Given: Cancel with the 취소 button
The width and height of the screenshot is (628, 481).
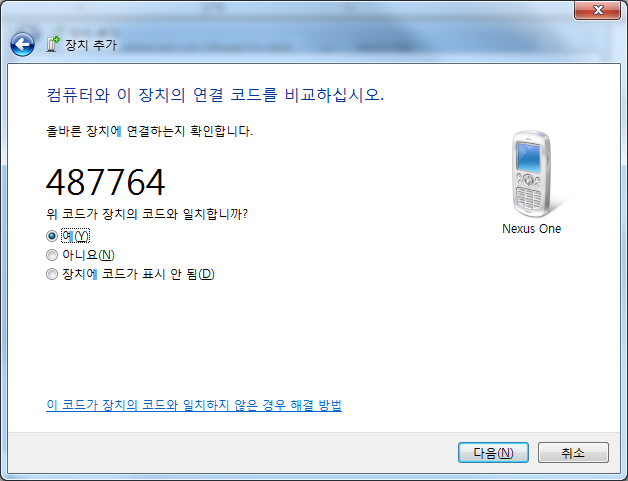Looking at the screenshot, I should (573, 453).
